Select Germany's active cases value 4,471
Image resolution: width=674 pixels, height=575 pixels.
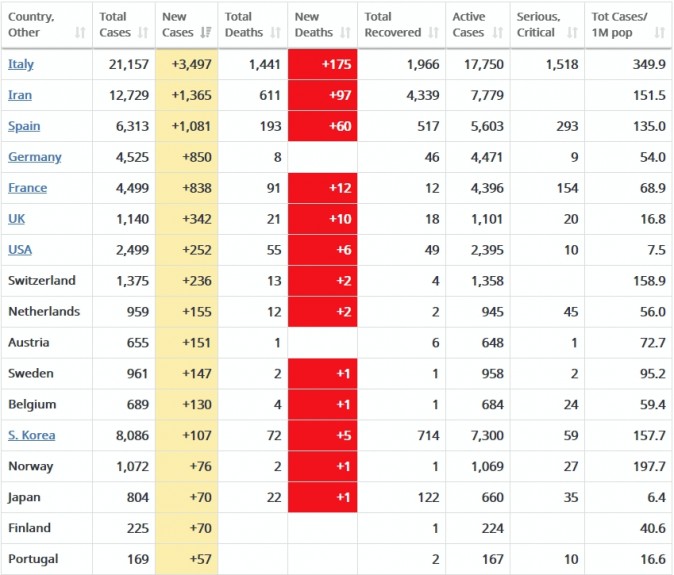click(x=487, y=157)
